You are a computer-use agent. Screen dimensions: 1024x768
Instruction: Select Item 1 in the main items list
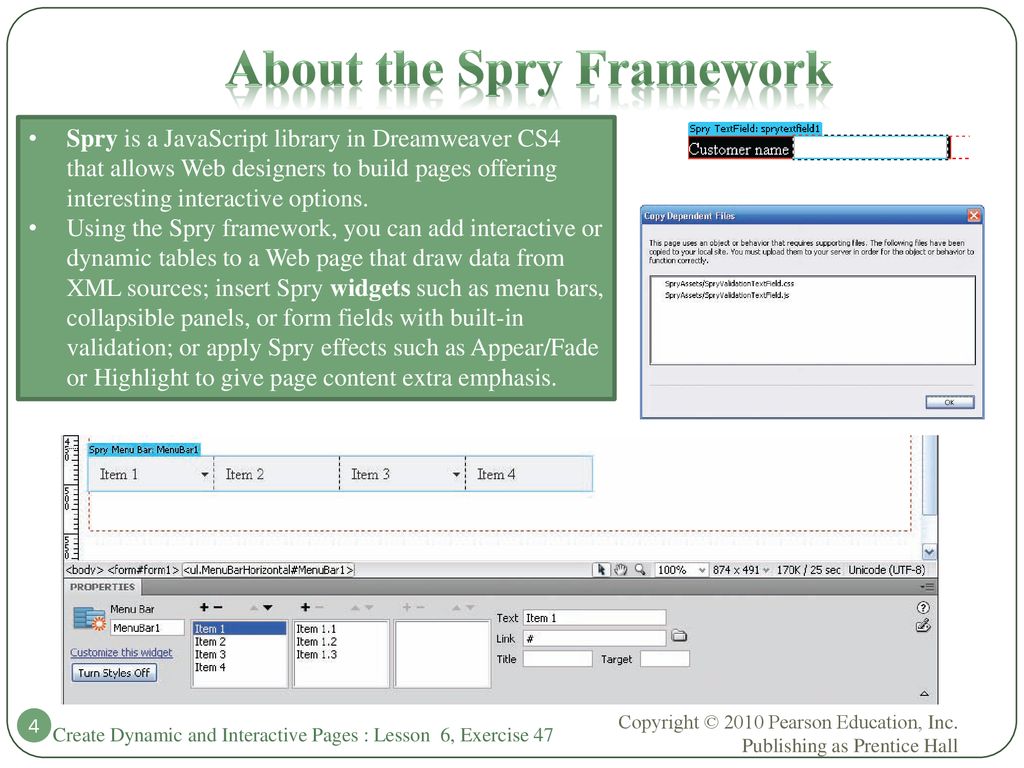tap(240, 629)
